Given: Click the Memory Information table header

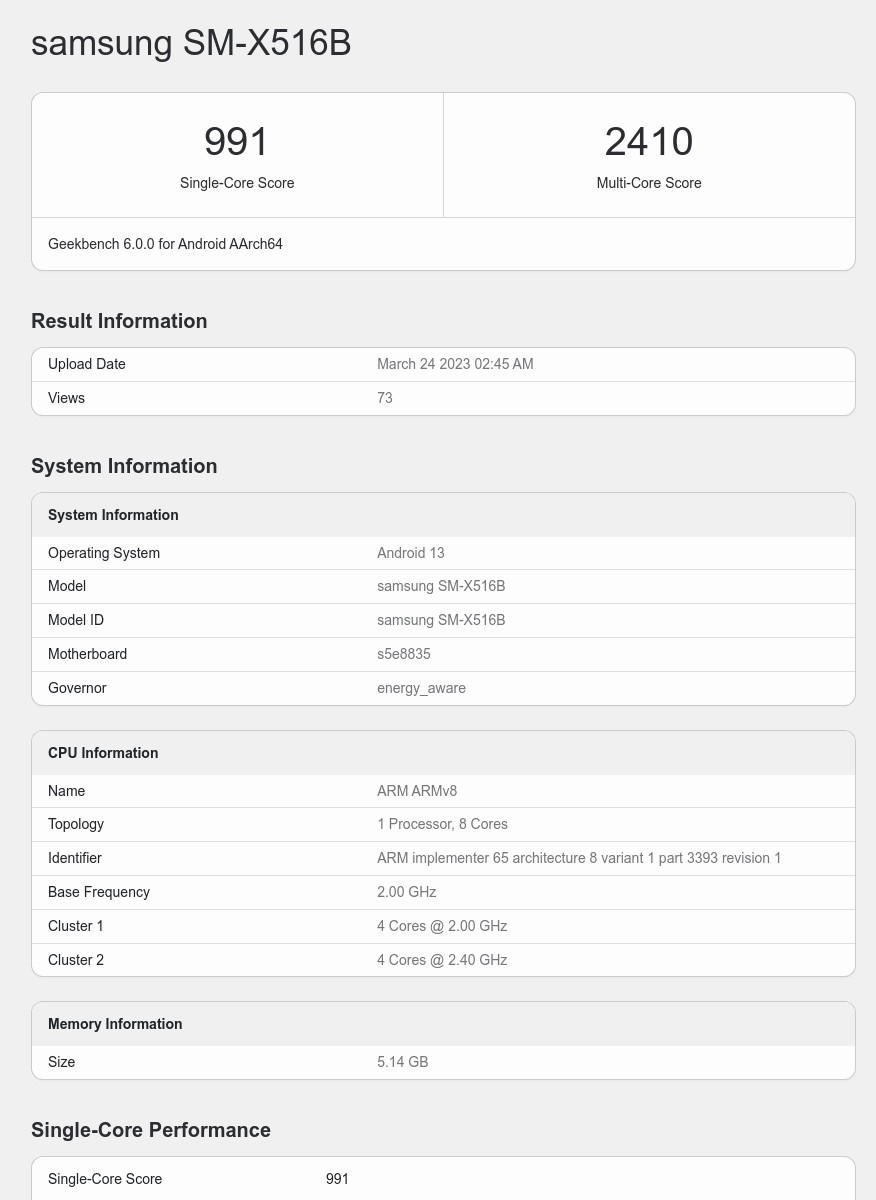Looking at the screenshot, I should 115,1024.
